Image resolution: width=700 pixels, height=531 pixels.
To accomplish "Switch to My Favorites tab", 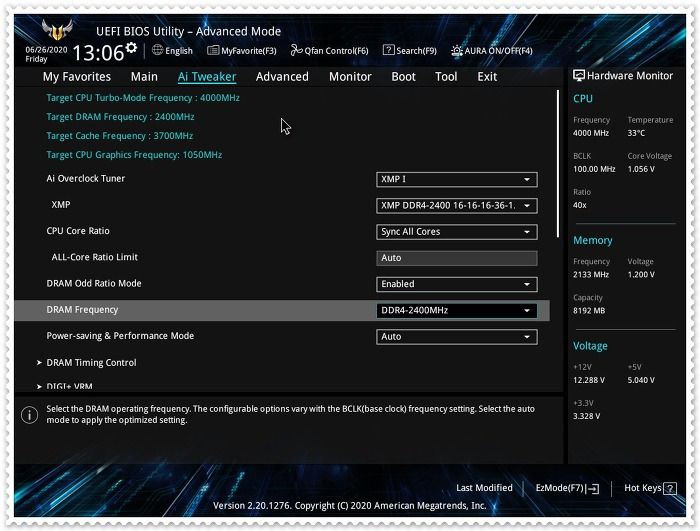I will 77,77.
